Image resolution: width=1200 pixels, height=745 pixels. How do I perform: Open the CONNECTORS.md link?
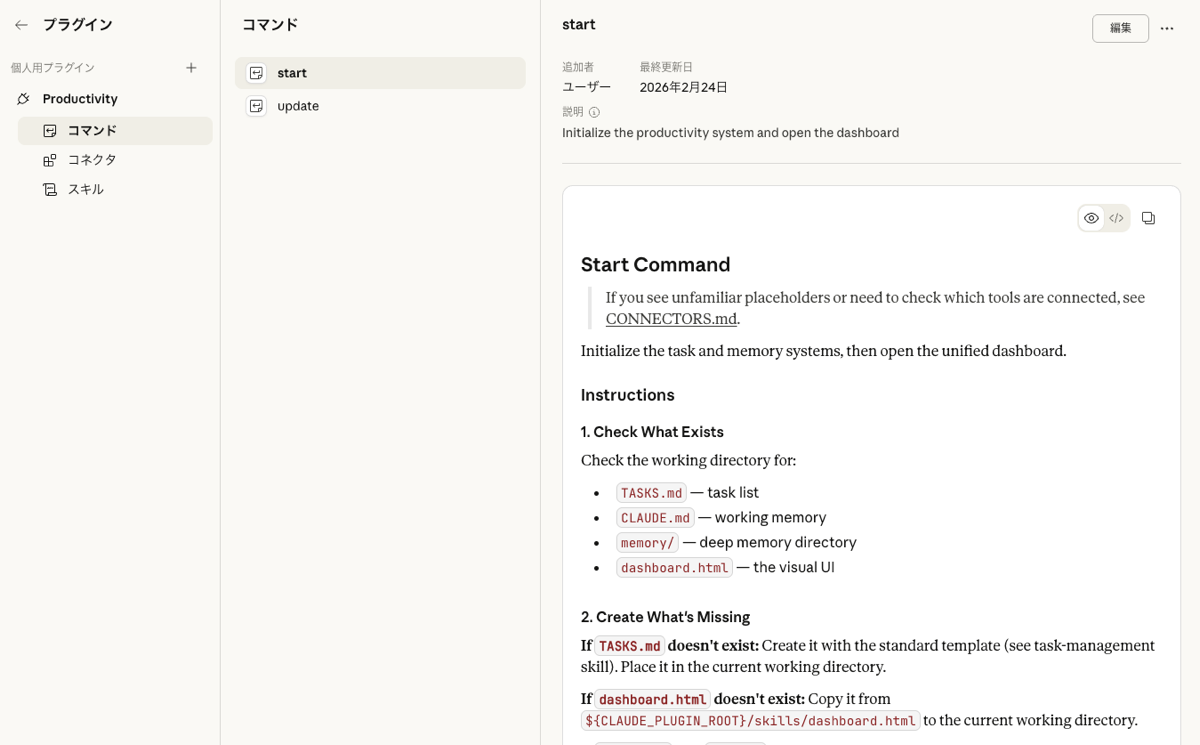tap(671, 319)
